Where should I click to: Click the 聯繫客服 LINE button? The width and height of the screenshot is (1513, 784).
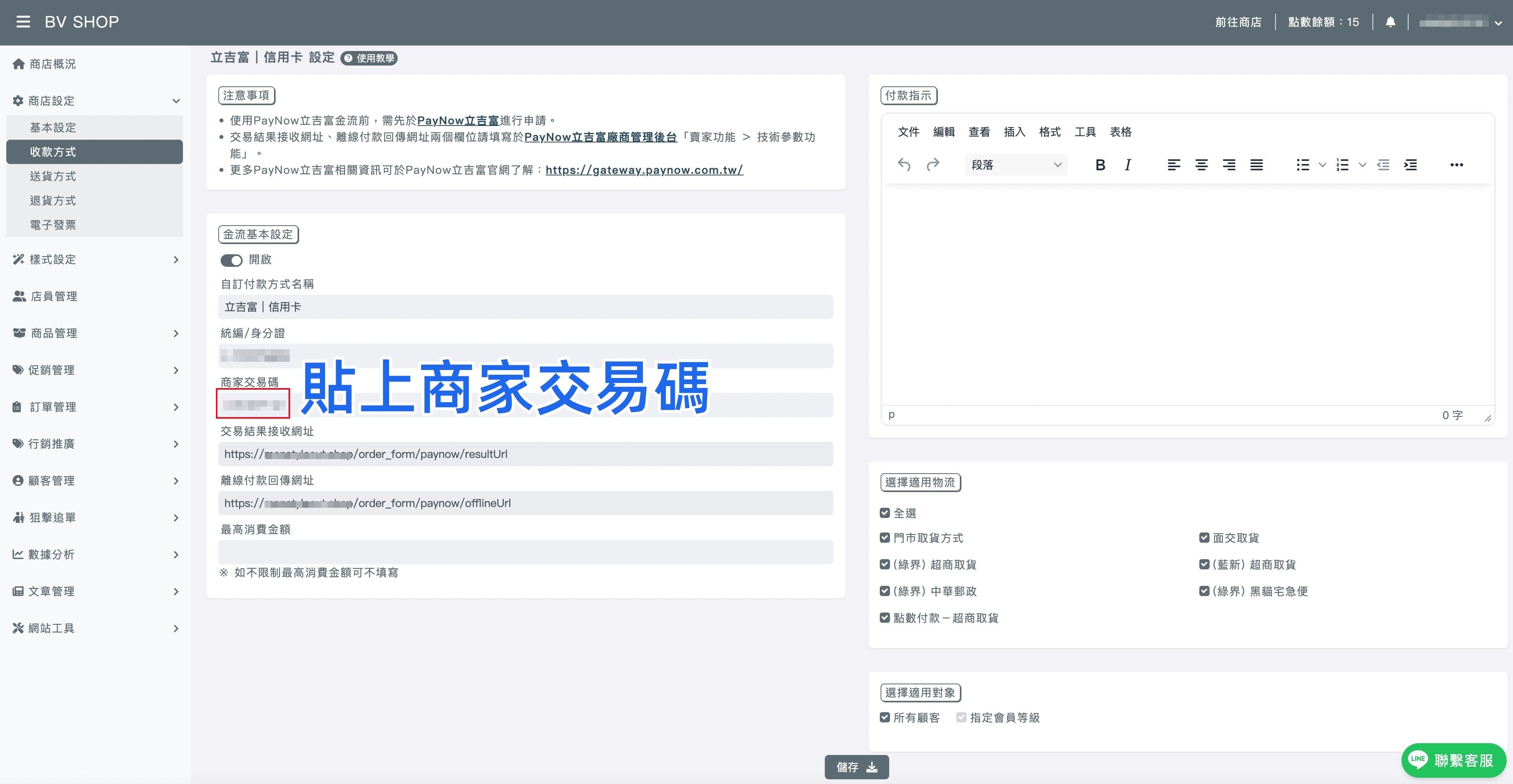coord(1454,760)
